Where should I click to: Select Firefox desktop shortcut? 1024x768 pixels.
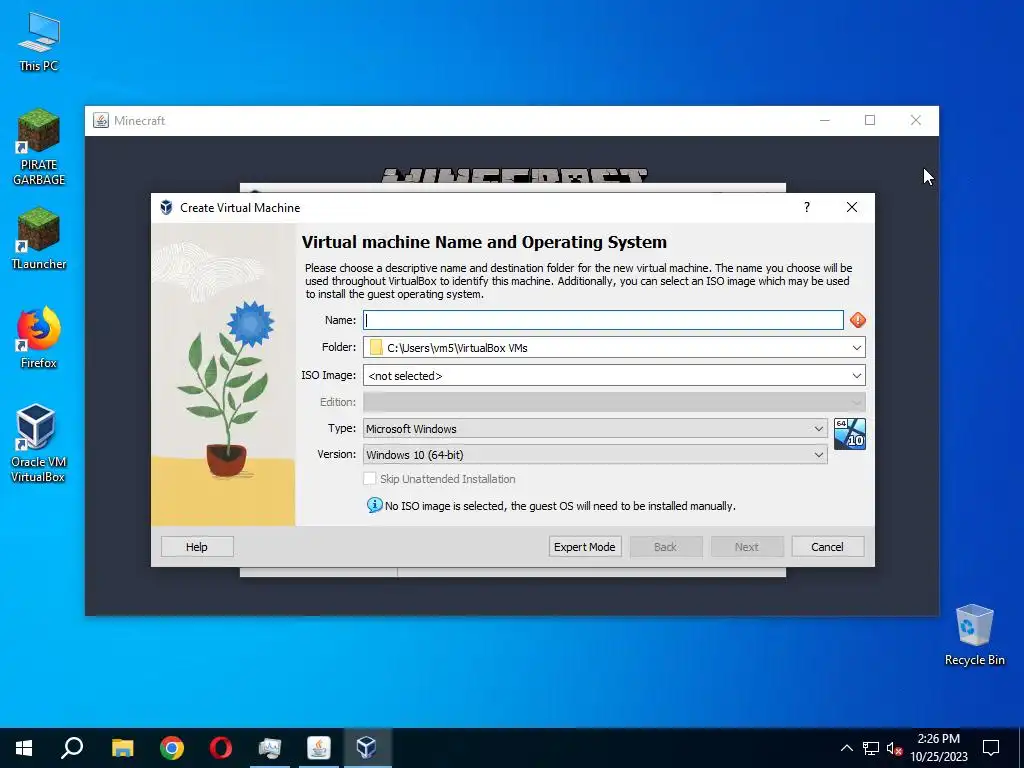pos(39,338)
